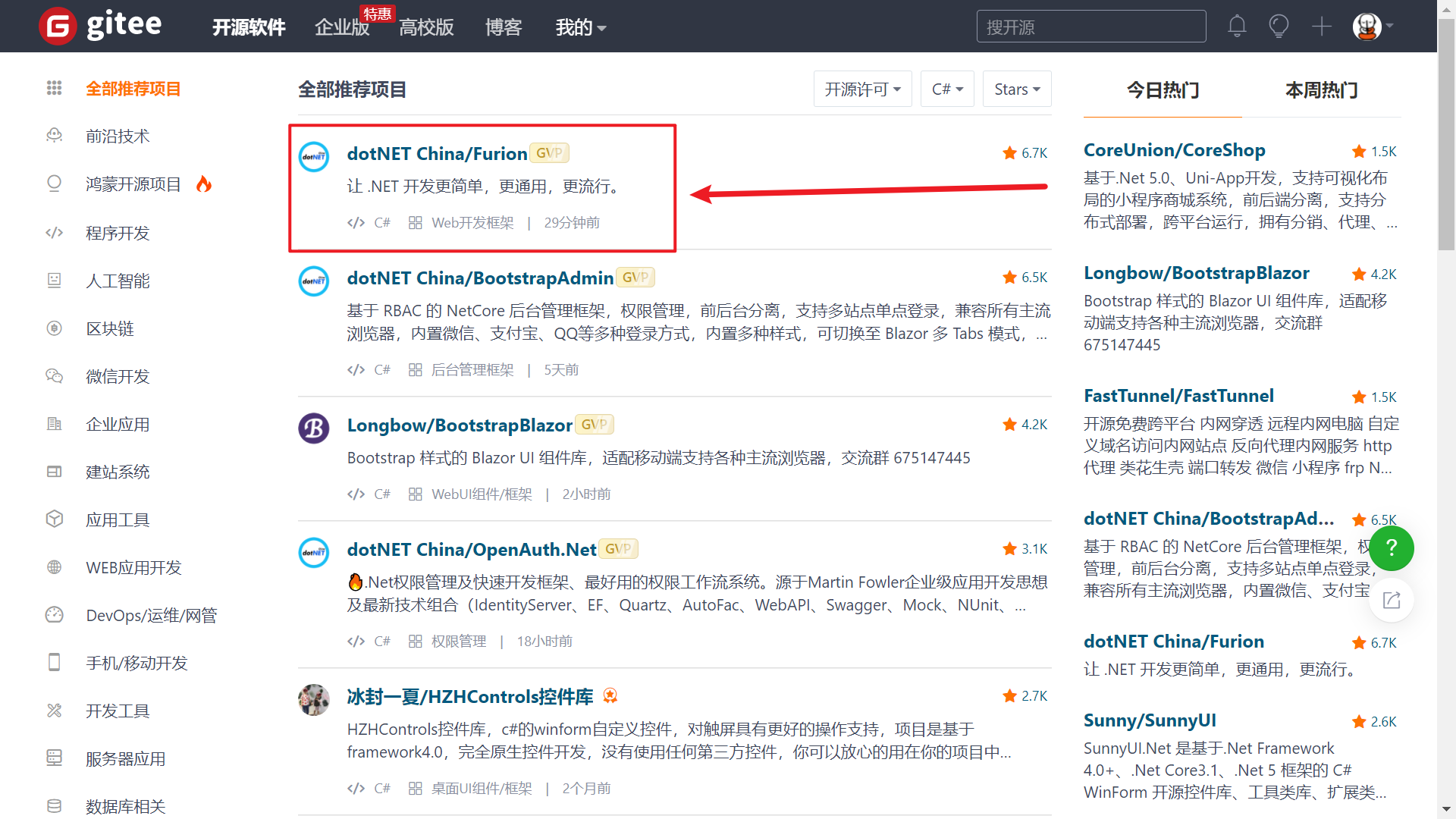Image resolution: width=1456 pixels, height=819 pixels.
Task: Click the 前沿技术 sidebar icon
Action: pyautogui.click(x=54, y=136)
